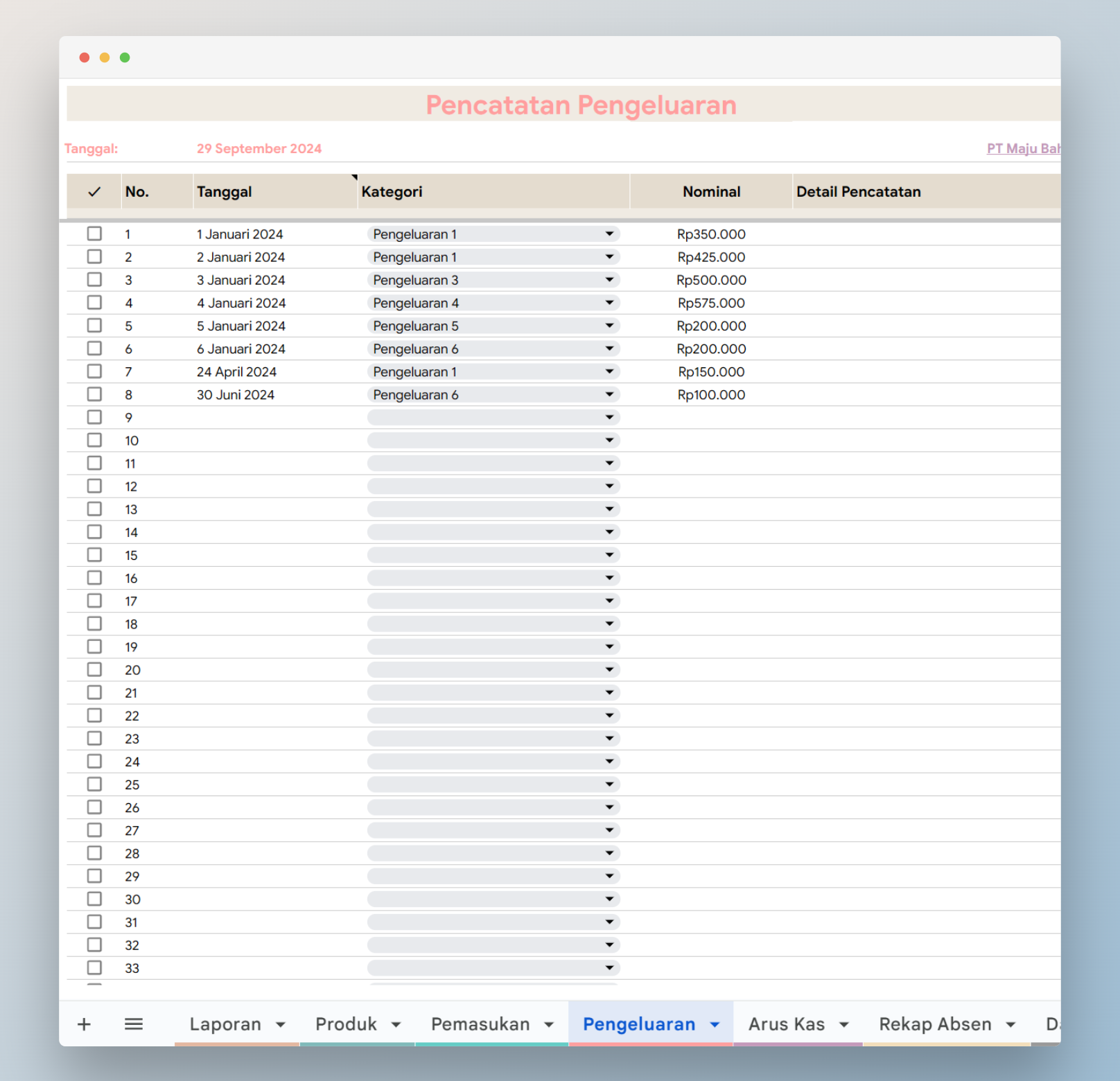Select the Rp575.000 nominal cell
1120x1081 pixels.
click(x=711, y=303)
